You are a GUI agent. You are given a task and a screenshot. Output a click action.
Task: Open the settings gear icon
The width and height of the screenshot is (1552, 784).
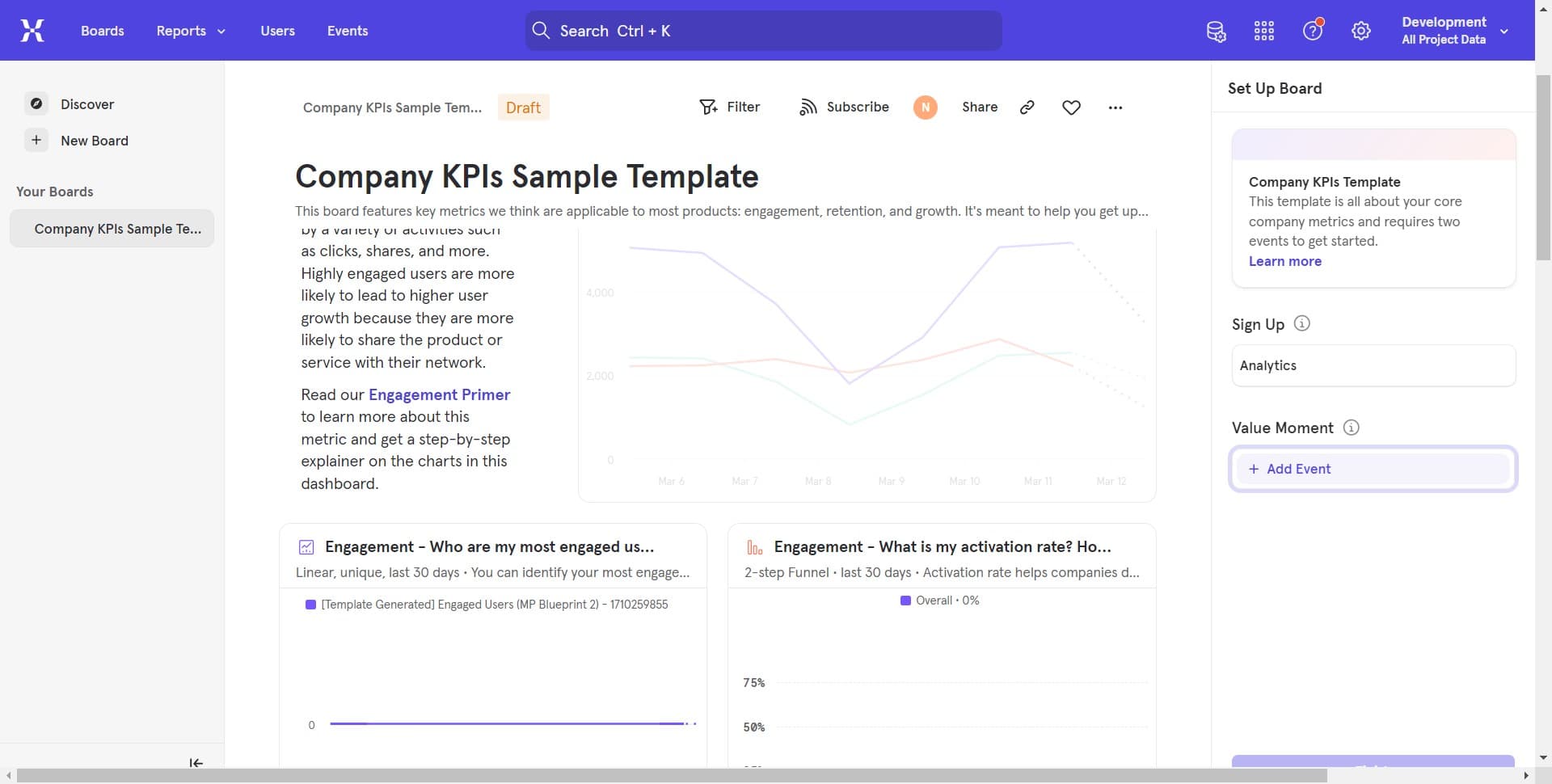[x=1361, y=32]
